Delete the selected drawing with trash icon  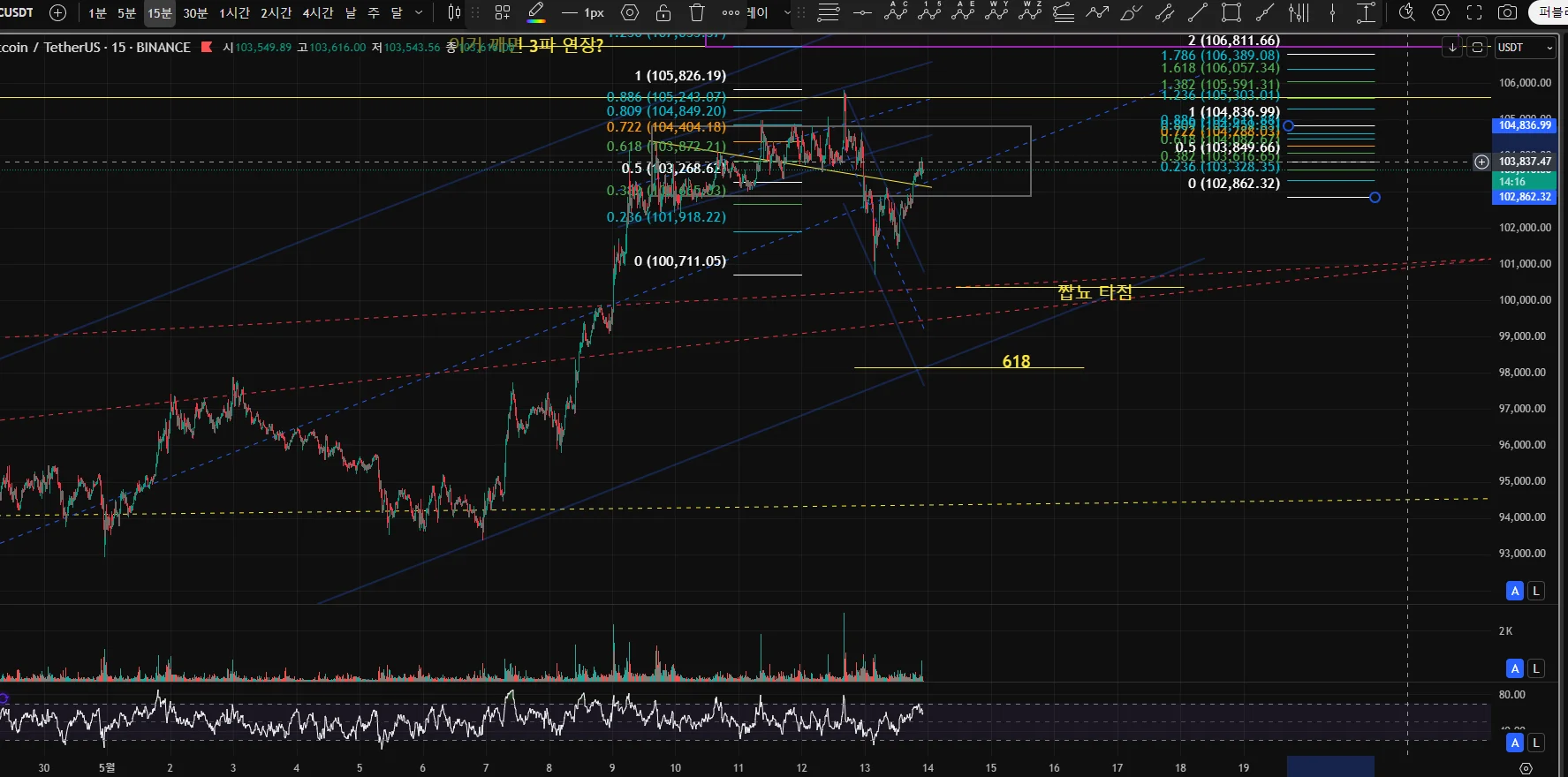click(x=697, y=12)
